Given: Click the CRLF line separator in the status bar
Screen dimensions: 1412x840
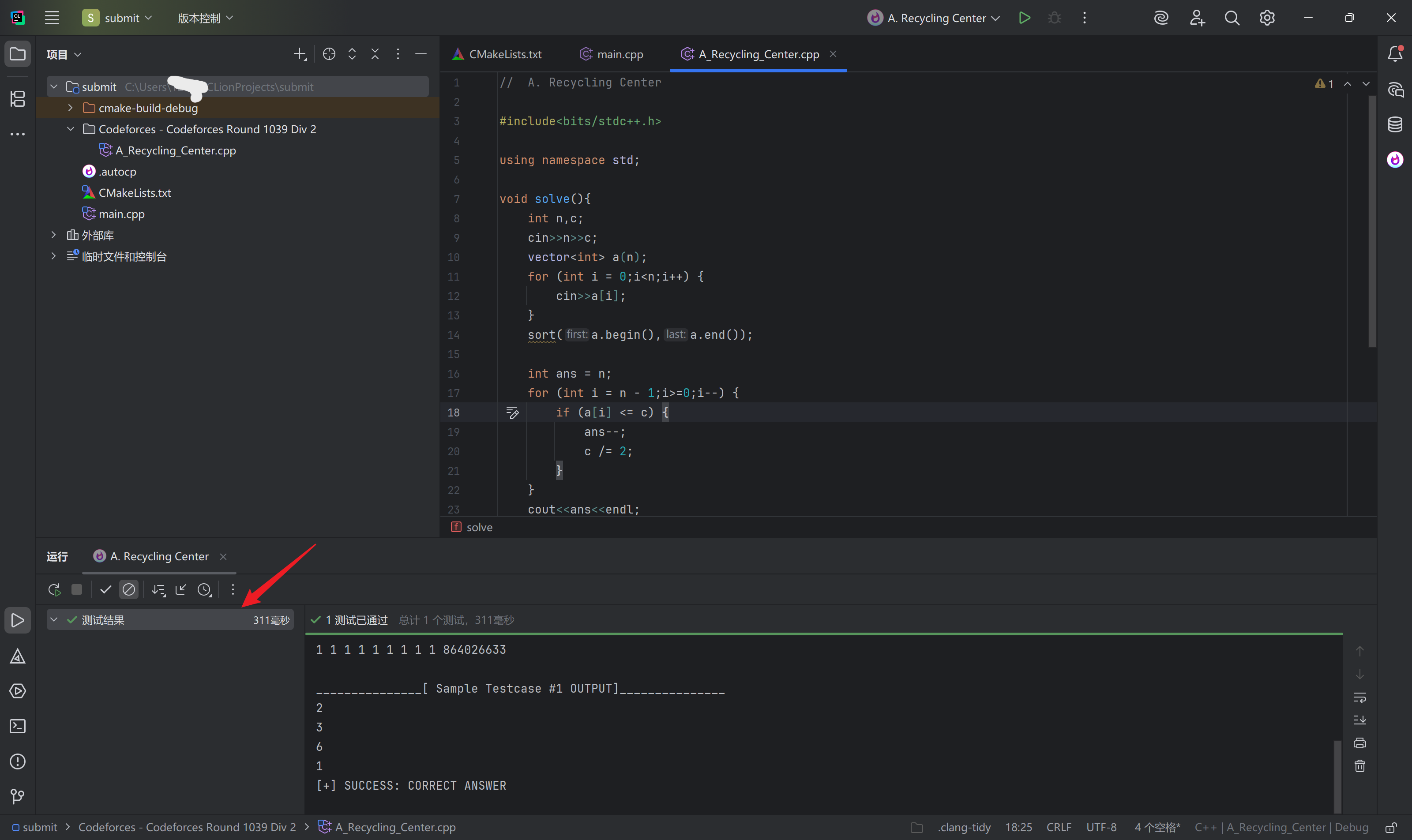Looking at the screenshot, I should pyautogui.click(x=1059, y=827).
